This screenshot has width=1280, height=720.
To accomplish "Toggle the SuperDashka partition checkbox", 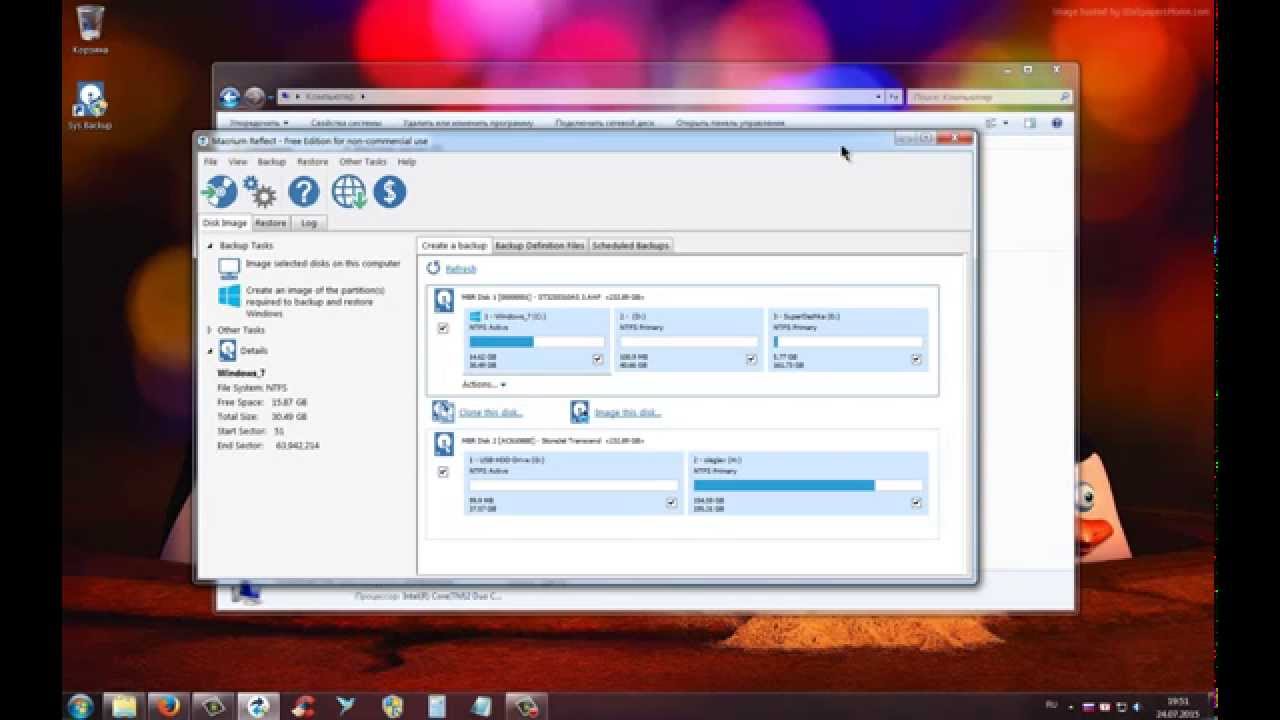I will point(916,359).
